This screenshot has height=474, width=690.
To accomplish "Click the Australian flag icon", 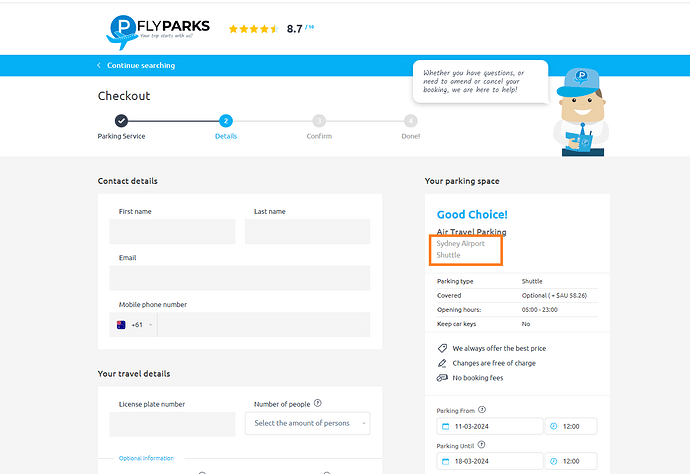I will point(121,325).
